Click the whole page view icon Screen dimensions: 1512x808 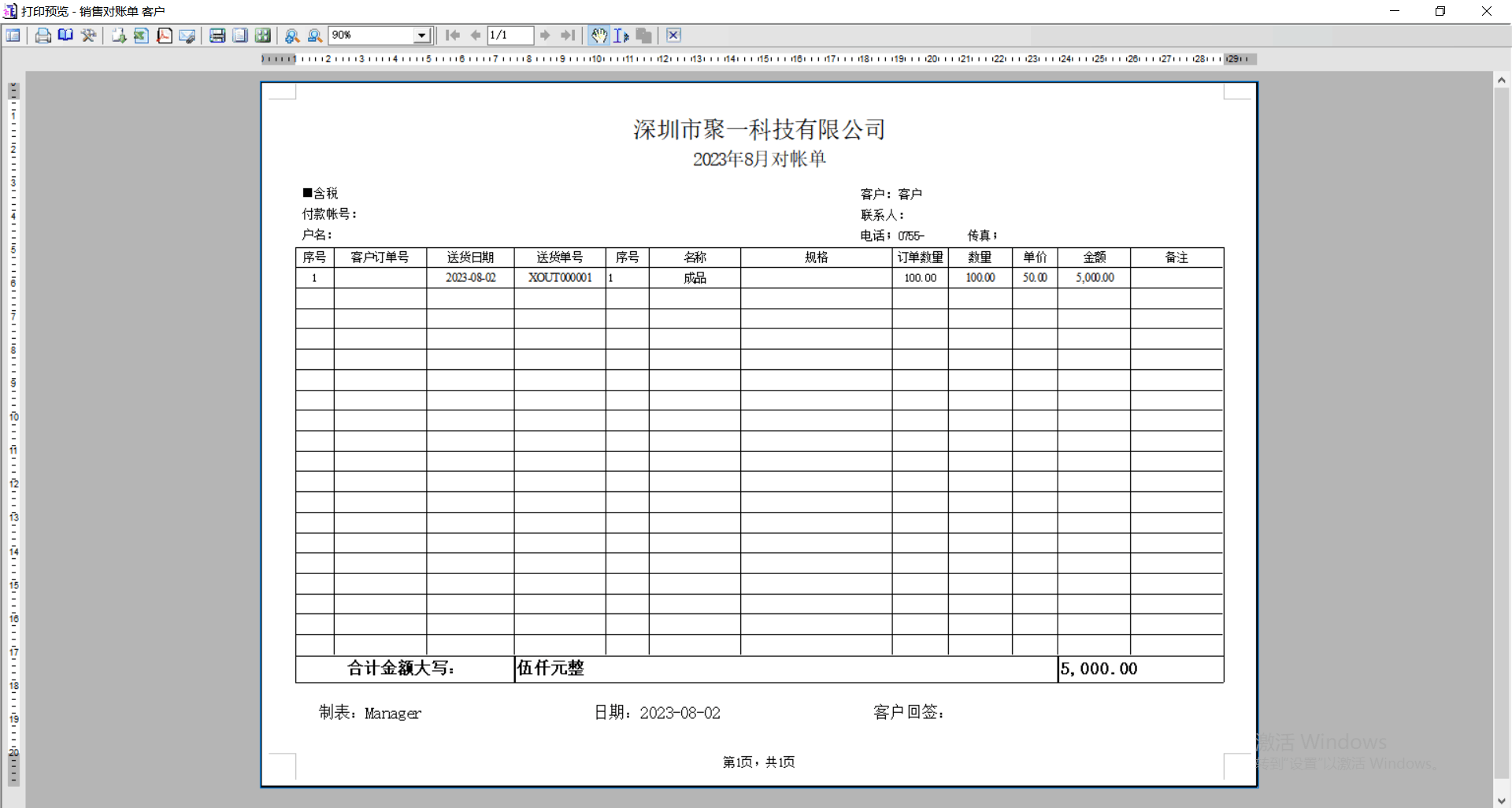[240, 35]
